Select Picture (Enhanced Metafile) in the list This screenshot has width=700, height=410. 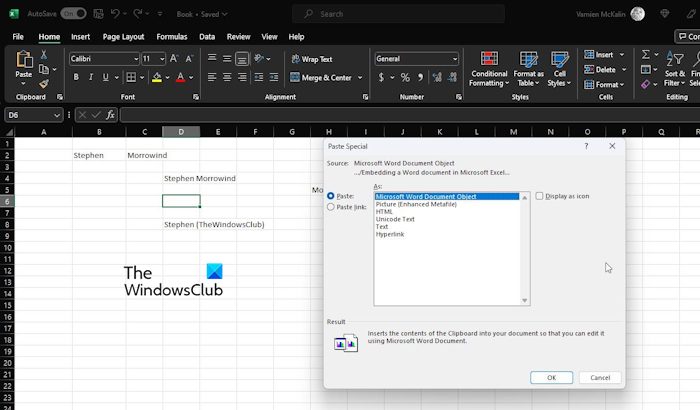[x=416, y=204]
